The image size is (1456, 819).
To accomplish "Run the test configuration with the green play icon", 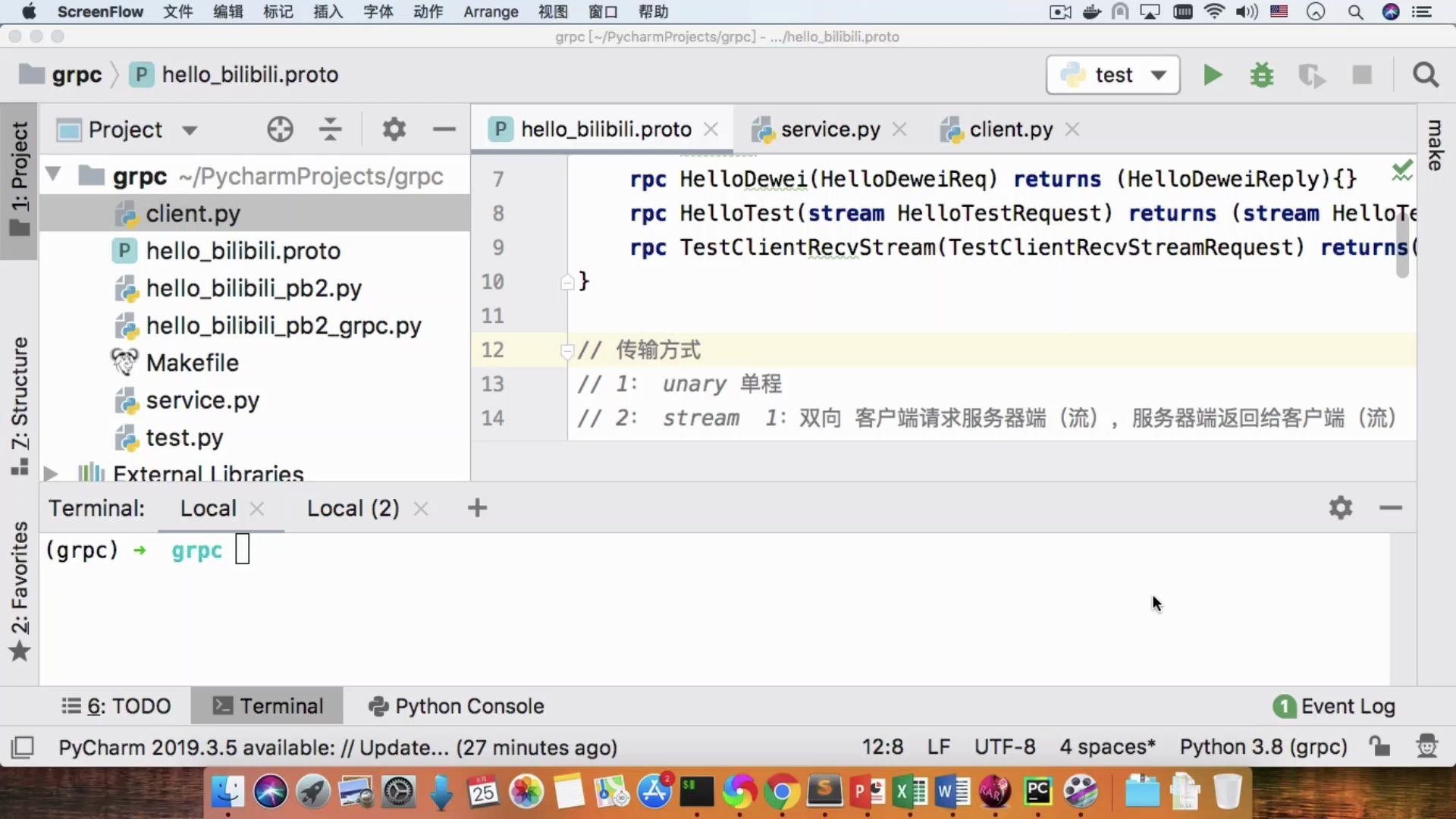I will (x=1212, y=75).
